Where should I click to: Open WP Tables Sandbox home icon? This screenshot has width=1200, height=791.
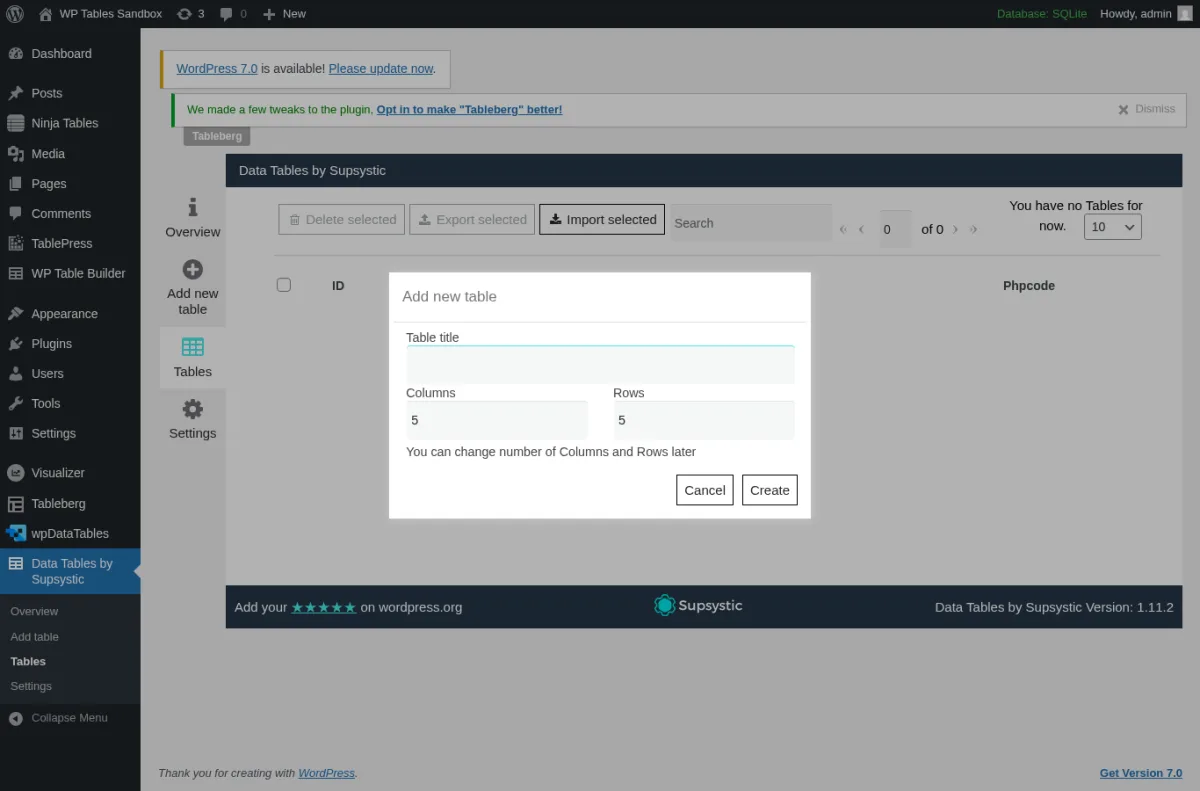click(46, 14)
